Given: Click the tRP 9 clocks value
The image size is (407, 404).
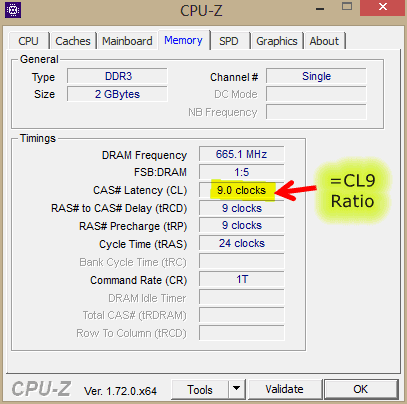Looking at the screenshot, I should point(242,225).
